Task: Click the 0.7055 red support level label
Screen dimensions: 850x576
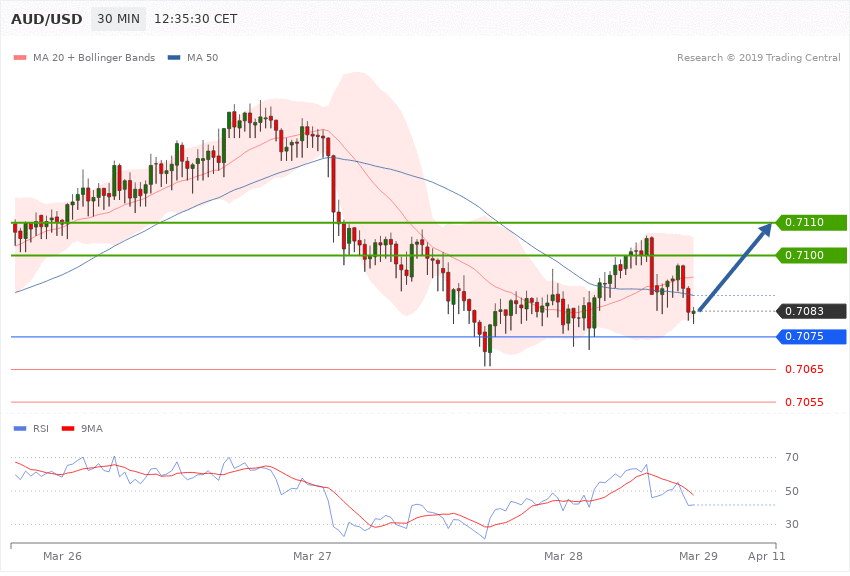Action: click(x=804, y=403)
